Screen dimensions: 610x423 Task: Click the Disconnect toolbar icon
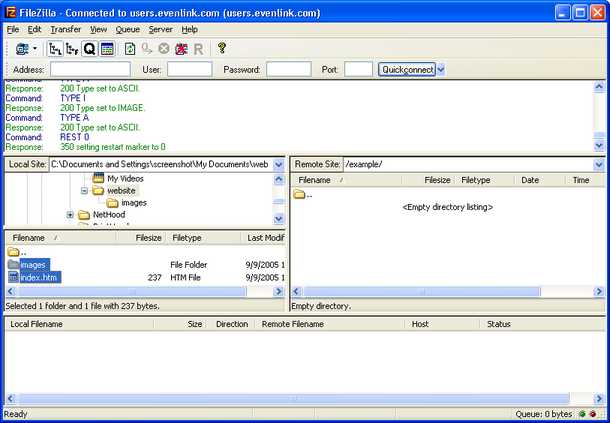(x=181, y=49)
